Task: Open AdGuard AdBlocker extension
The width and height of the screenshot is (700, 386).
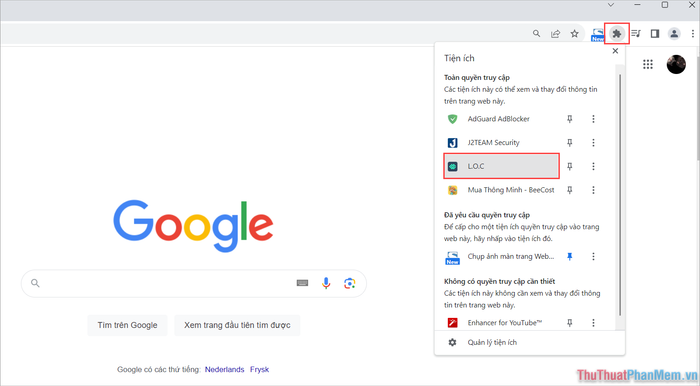Action: point(501,119)
